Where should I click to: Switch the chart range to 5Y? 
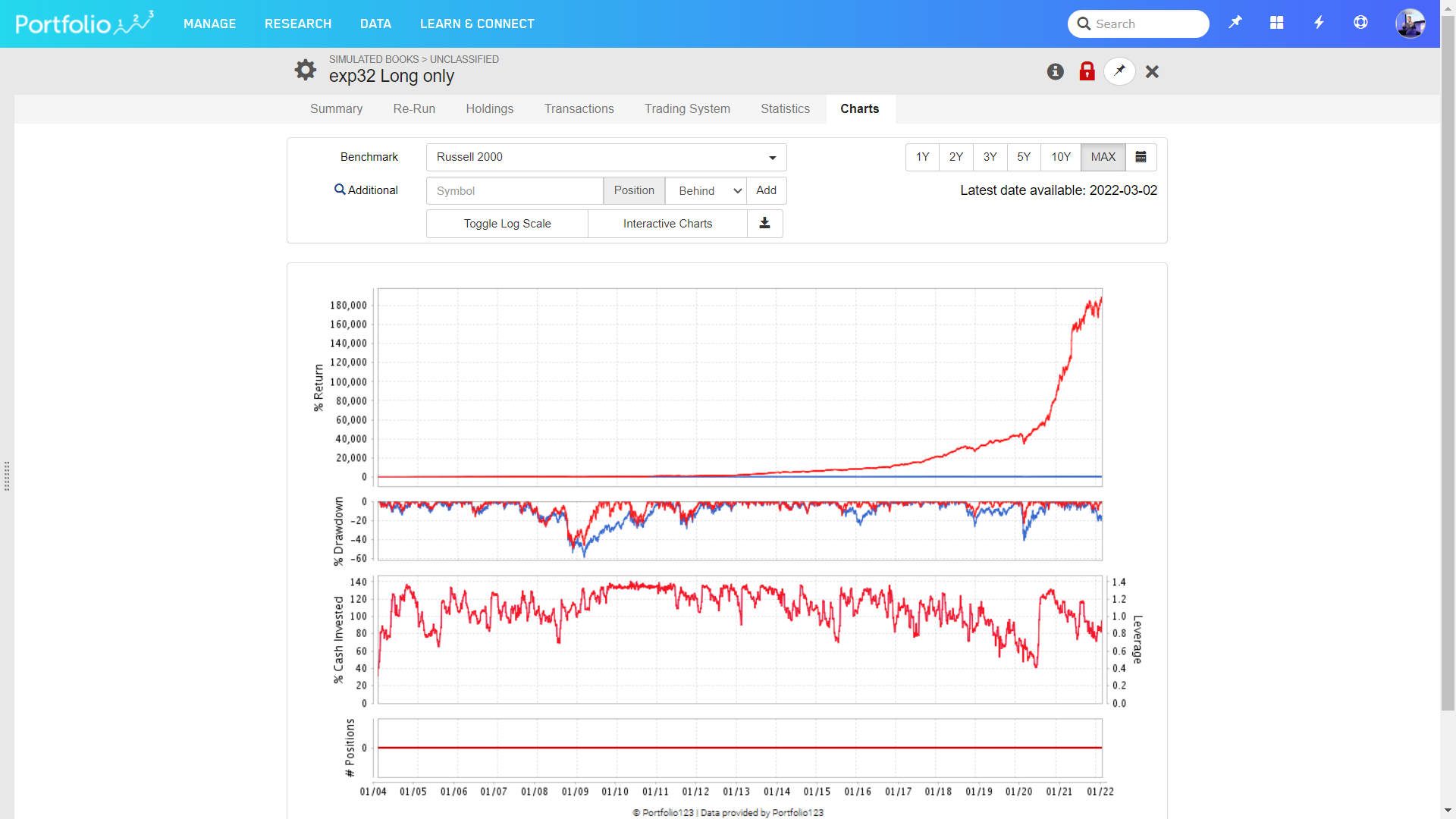click(x=1024, y=157)
